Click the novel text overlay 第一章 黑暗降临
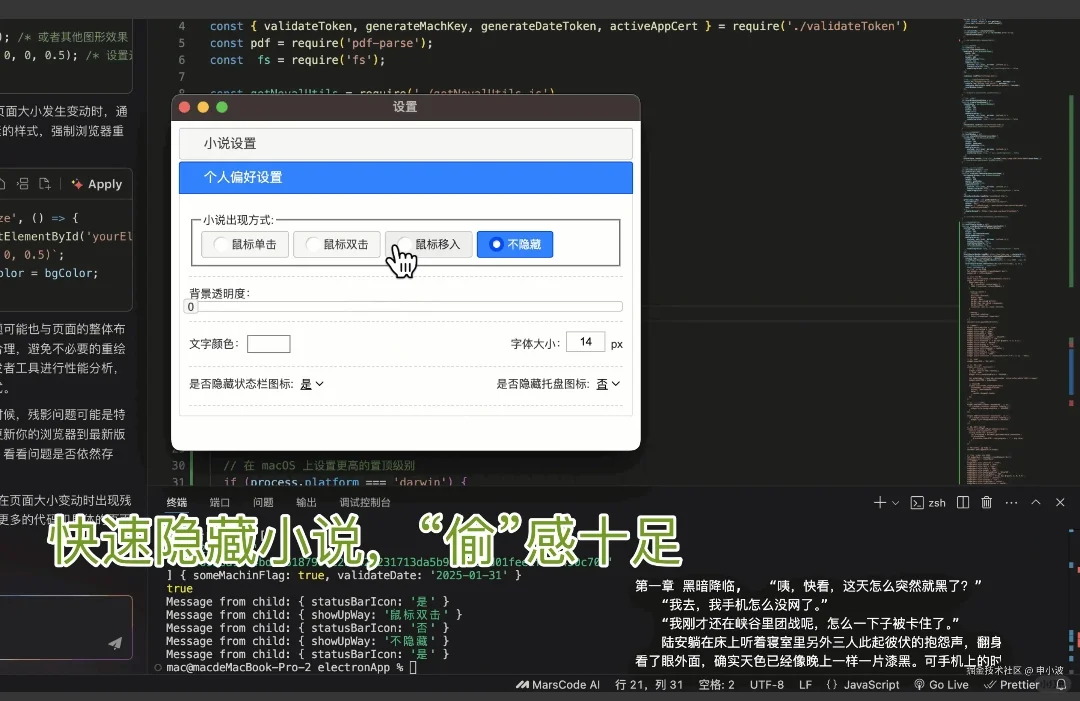Viewport: 1080px width, 701px height. pyautogui.click(x=688, y=586)
